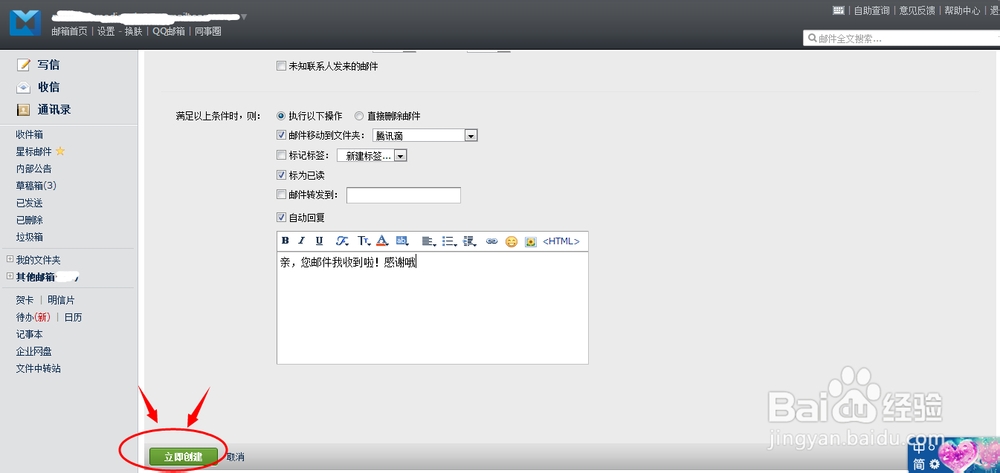
Task: Open 草稿箱(3) folder
Action: [36, 186]
